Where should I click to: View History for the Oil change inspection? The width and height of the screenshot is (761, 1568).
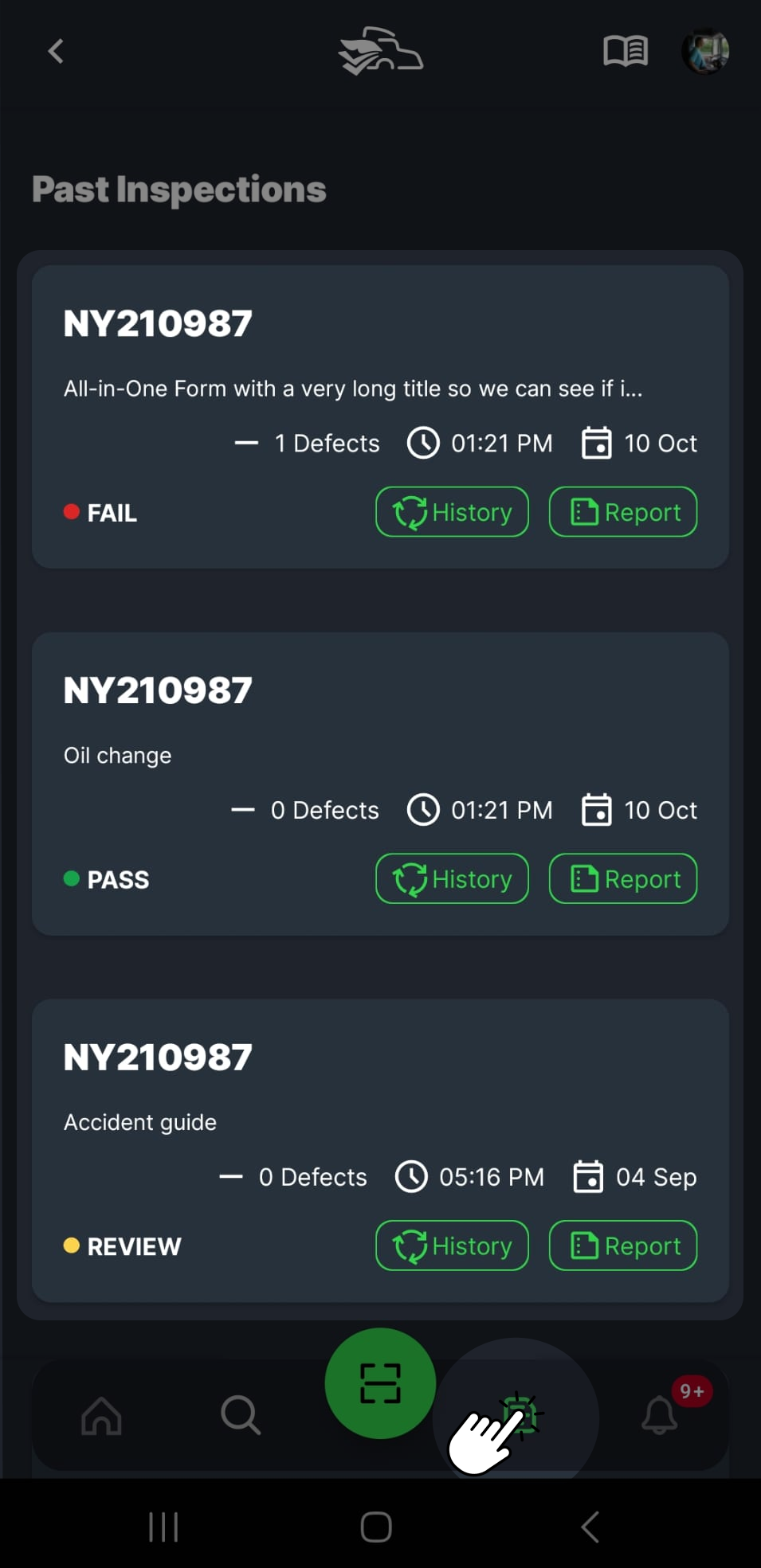click(452, 879)
